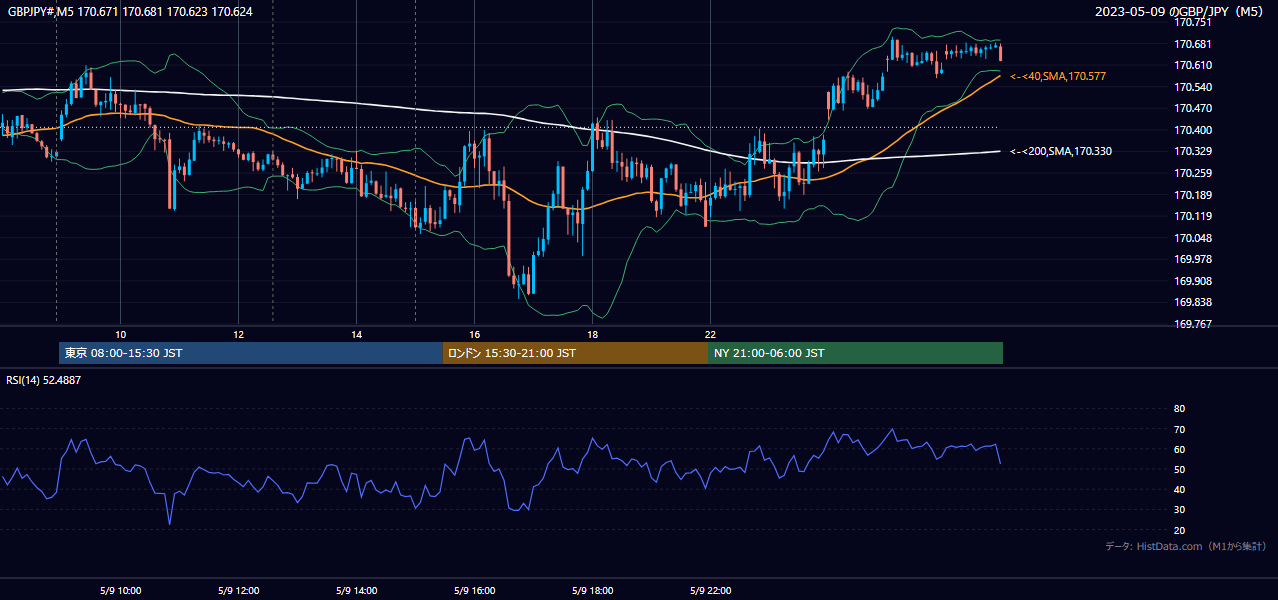The image size is (1278, 600).
Task: Select the 200 SMA 170.330 white label
Action: 1061,151
